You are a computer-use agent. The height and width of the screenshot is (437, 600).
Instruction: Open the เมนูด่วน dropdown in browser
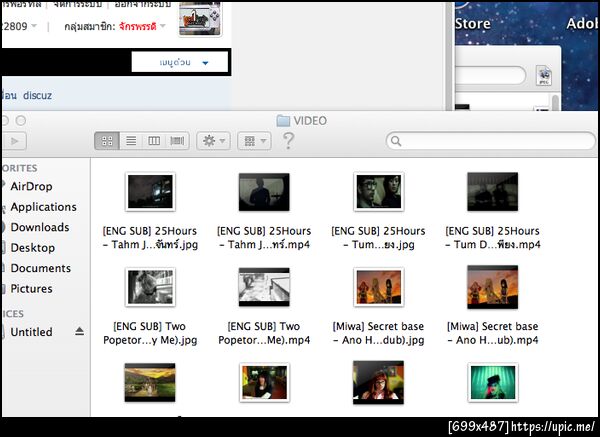180,62
